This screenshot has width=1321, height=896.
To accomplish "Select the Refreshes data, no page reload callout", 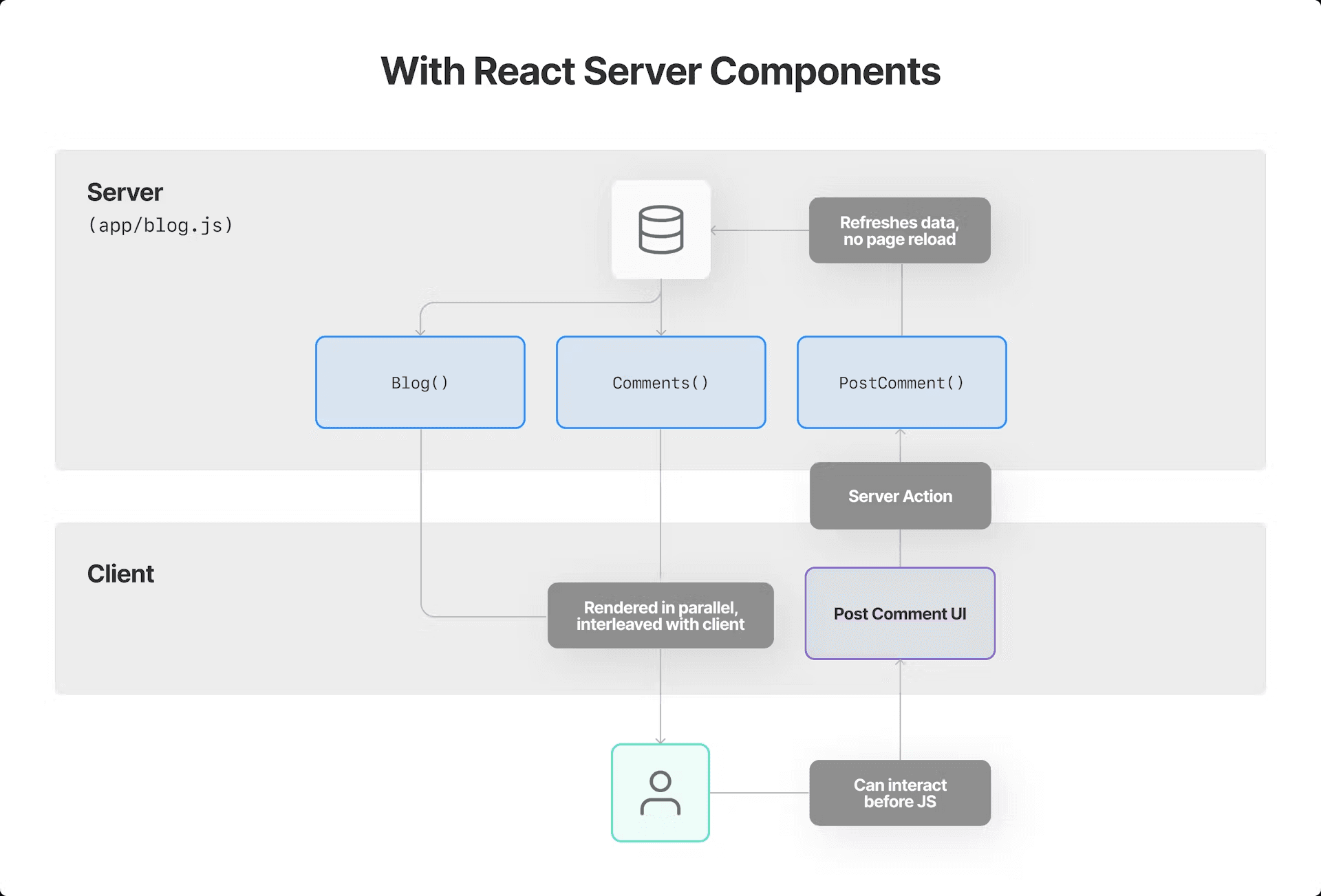I will [x=899, y=230].
